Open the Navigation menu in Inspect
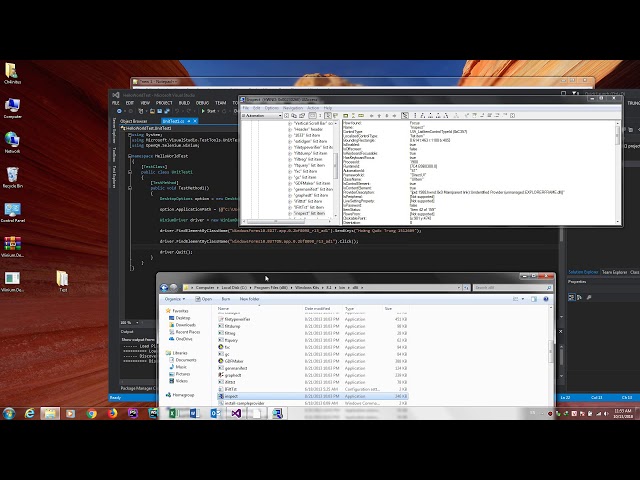This screenshot has width=640, height=480. point(293,108)
